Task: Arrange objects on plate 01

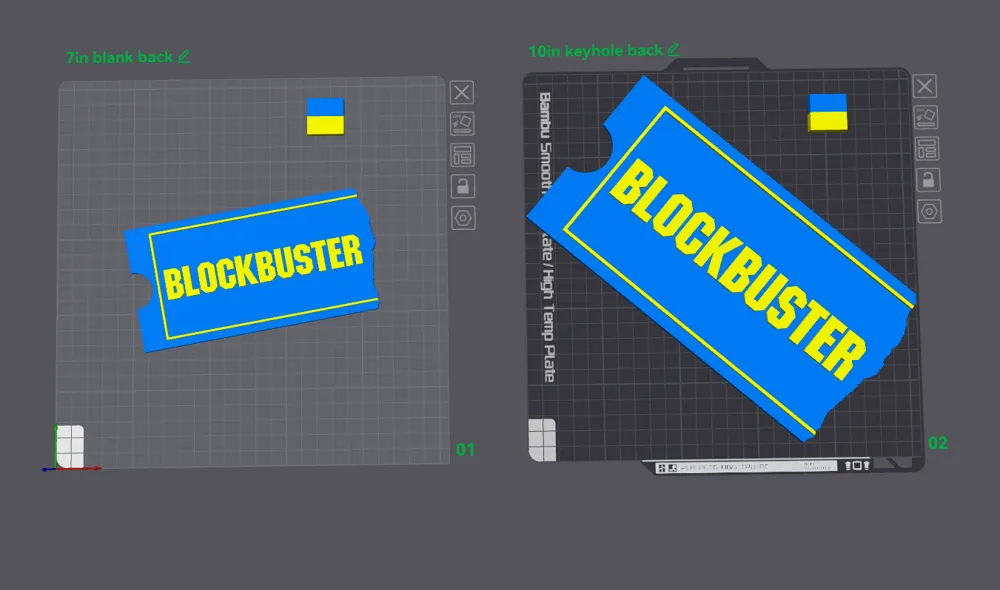Action: pos(462,155)
